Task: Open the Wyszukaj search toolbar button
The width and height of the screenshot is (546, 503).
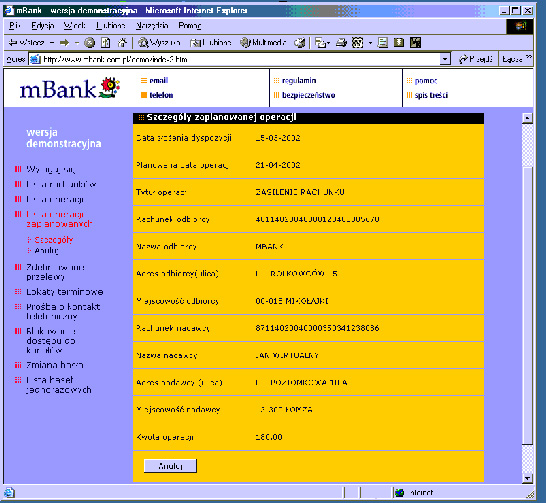Action: pos(159,43)
